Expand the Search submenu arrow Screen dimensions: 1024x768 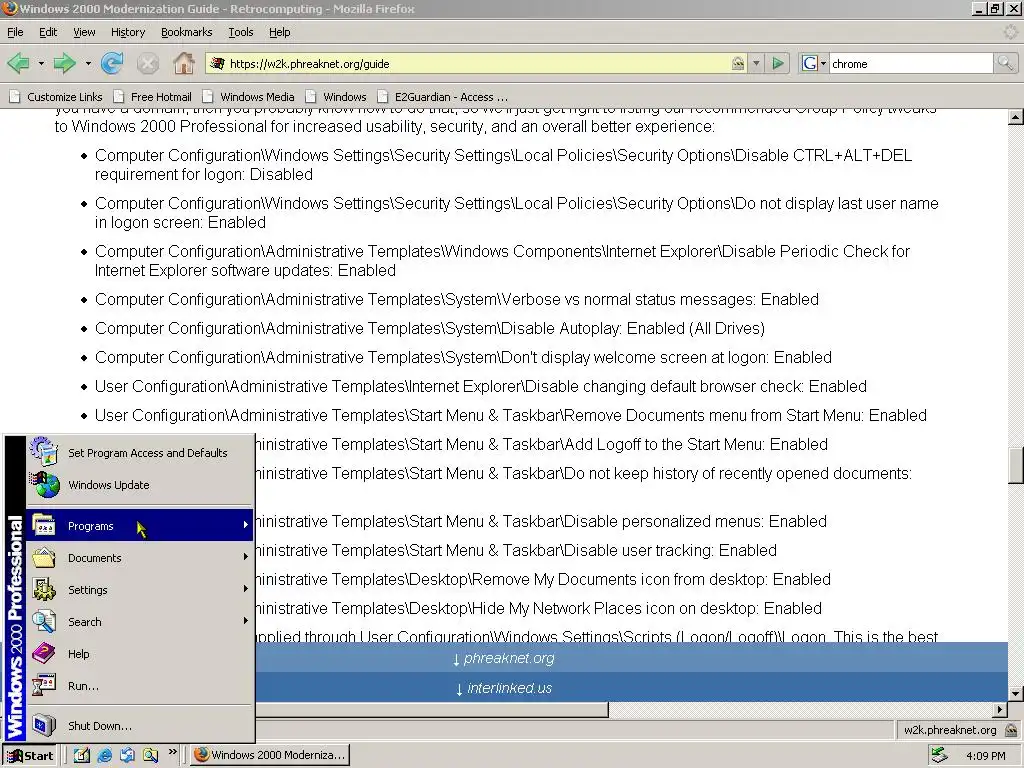pyautogui.click(x=246, y=621)
